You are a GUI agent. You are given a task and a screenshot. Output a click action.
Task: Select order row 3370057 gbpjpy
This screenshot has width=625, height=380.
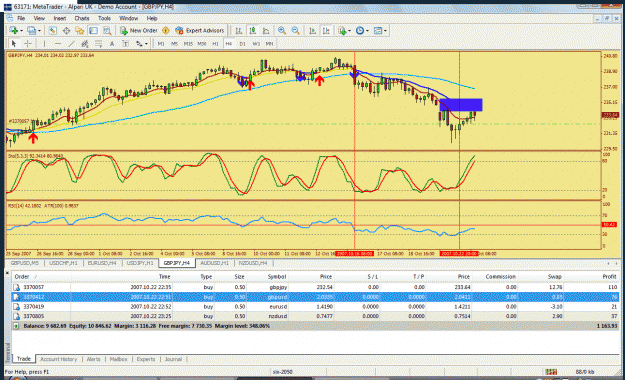coord(316,287)
